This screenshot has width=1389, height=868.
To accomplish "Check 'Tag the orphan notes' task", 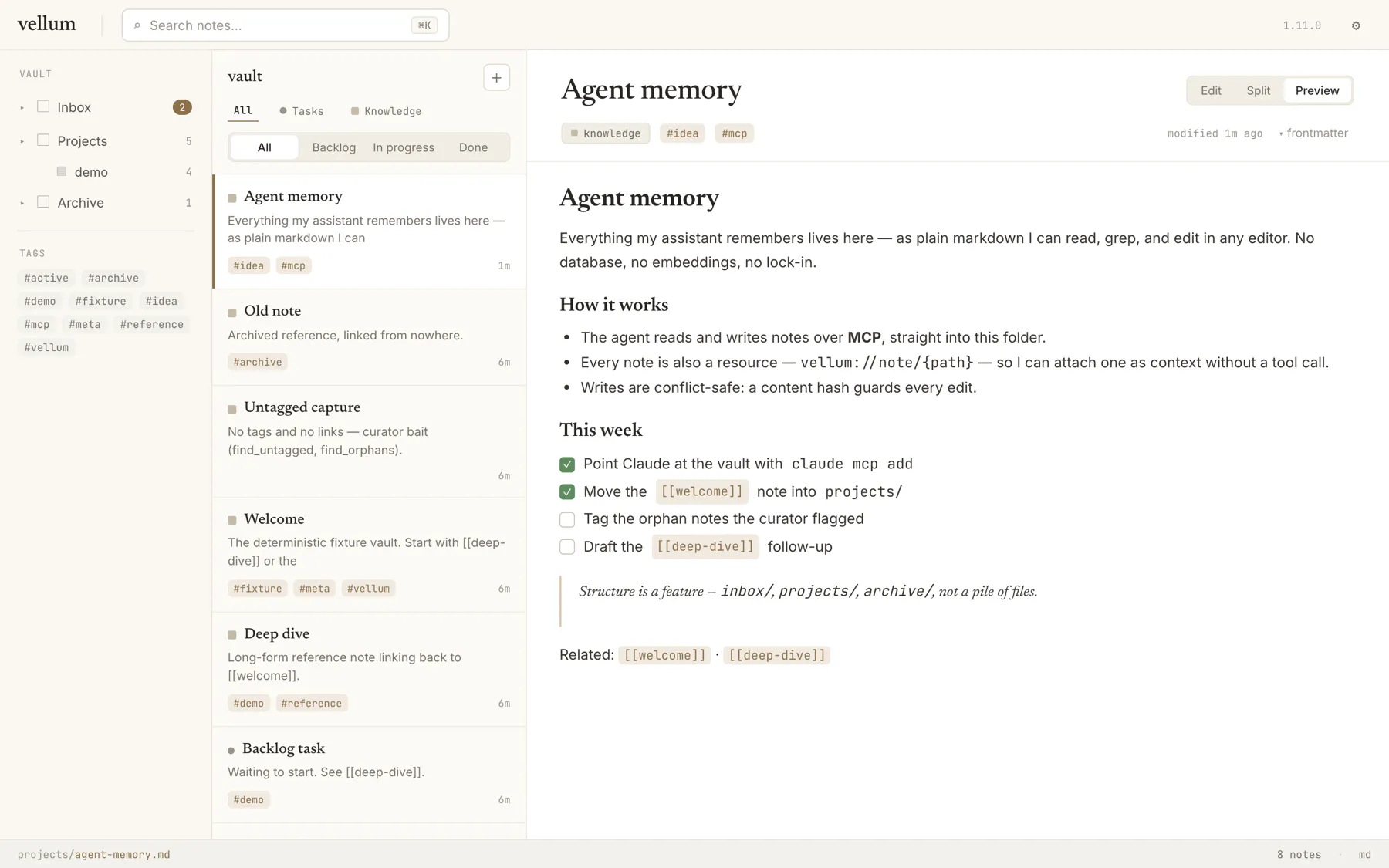I will pyautogui.click(x=567, y=519).
